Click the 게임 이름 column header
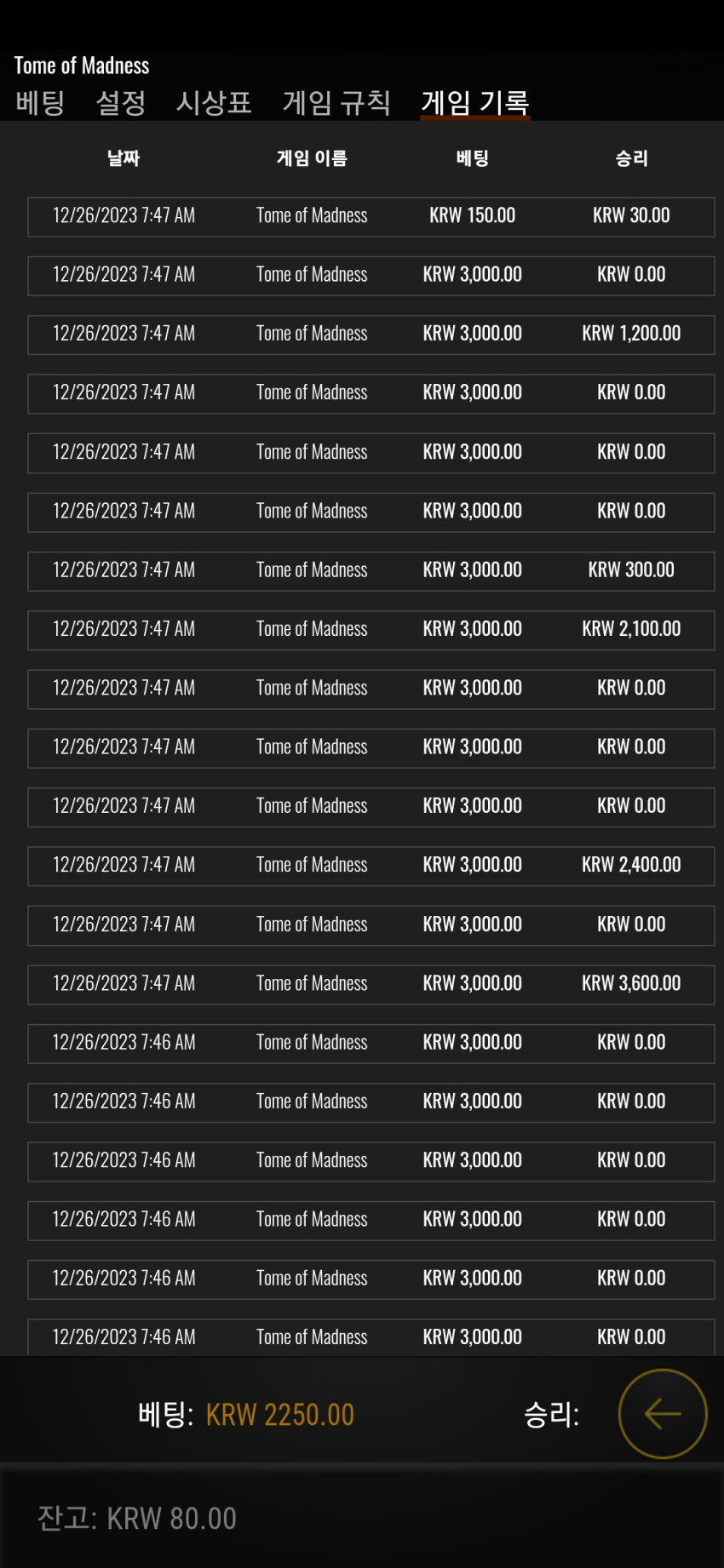 tap(312, 158)
